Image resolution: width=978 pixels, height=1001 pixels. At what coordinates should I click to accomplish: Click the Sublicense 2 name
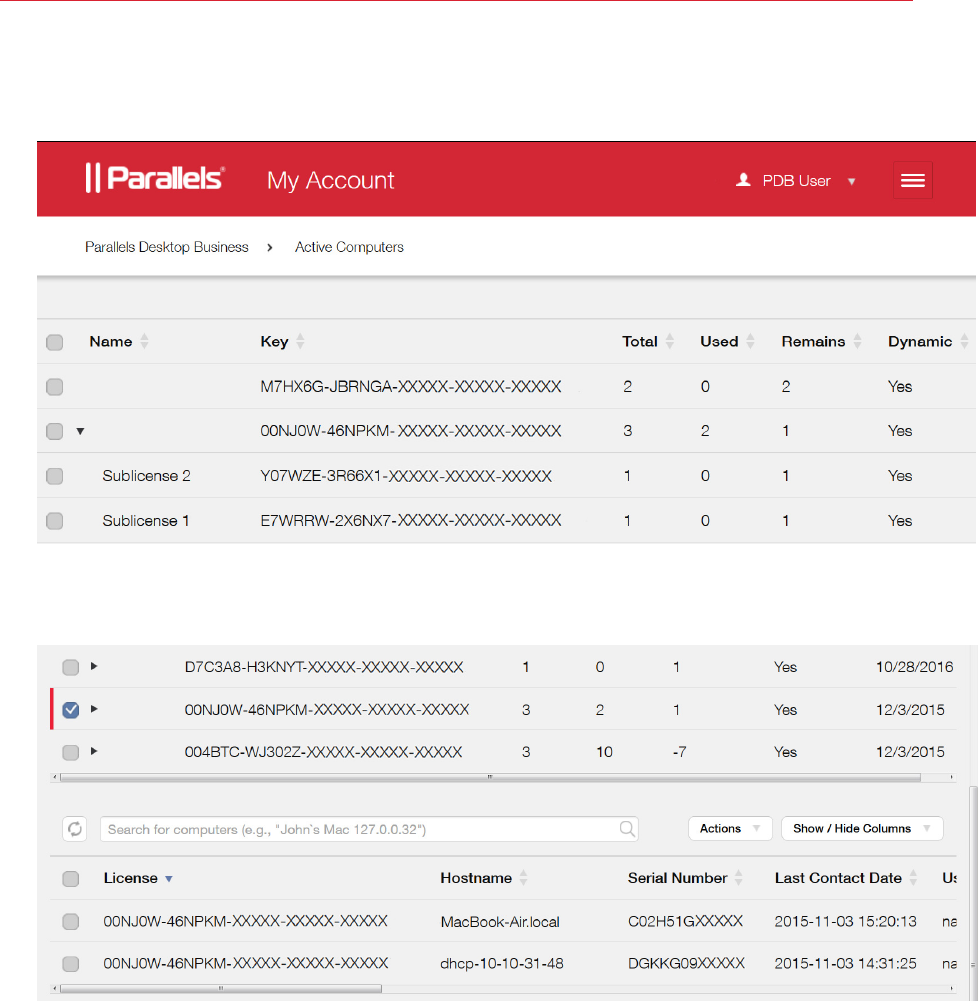[x=146, y=476]
